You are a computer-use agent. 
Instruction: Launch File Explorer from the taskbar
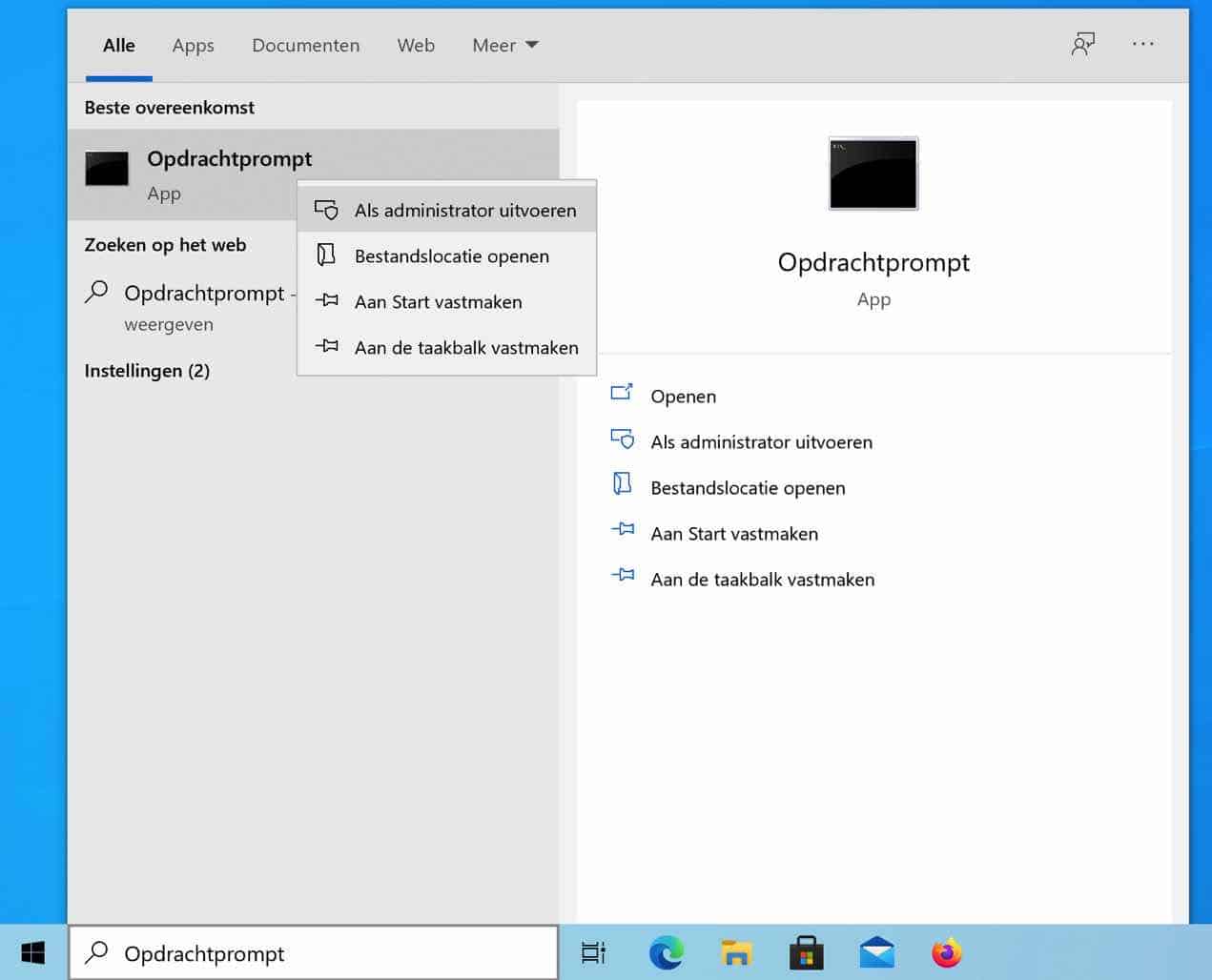point(736,952)
